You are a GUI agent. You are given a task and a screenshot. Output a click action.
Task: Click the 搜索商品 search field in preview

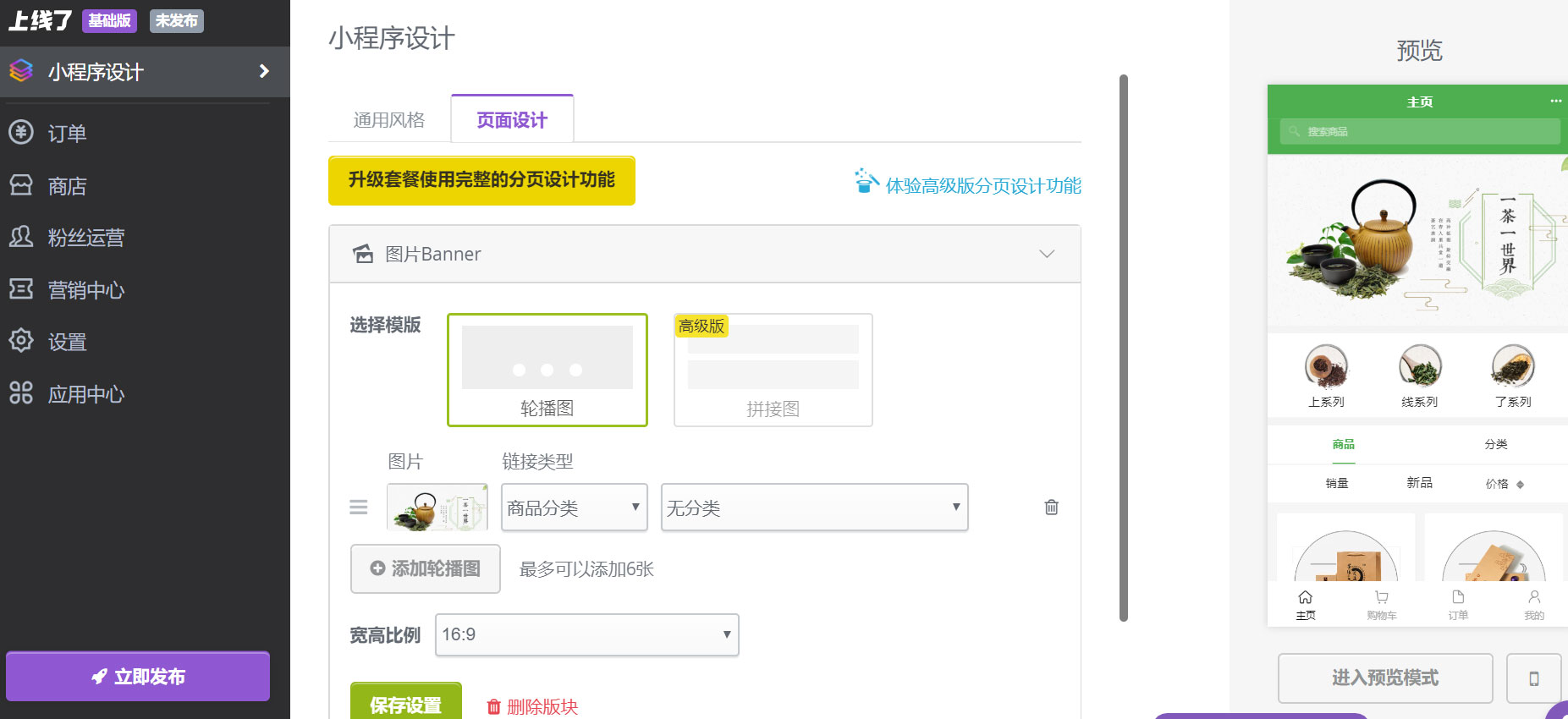point(1420,131)
